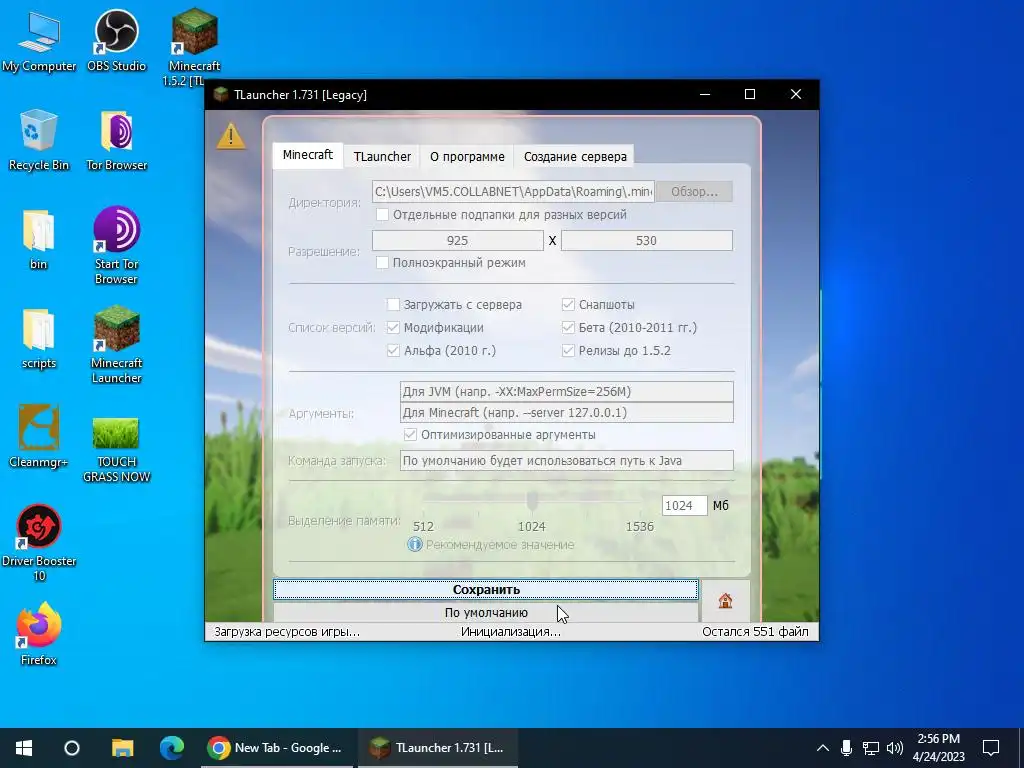Screen dimensions: 1024x768
Task: Click the 512 memory scale label
Action: coord(423,526)
